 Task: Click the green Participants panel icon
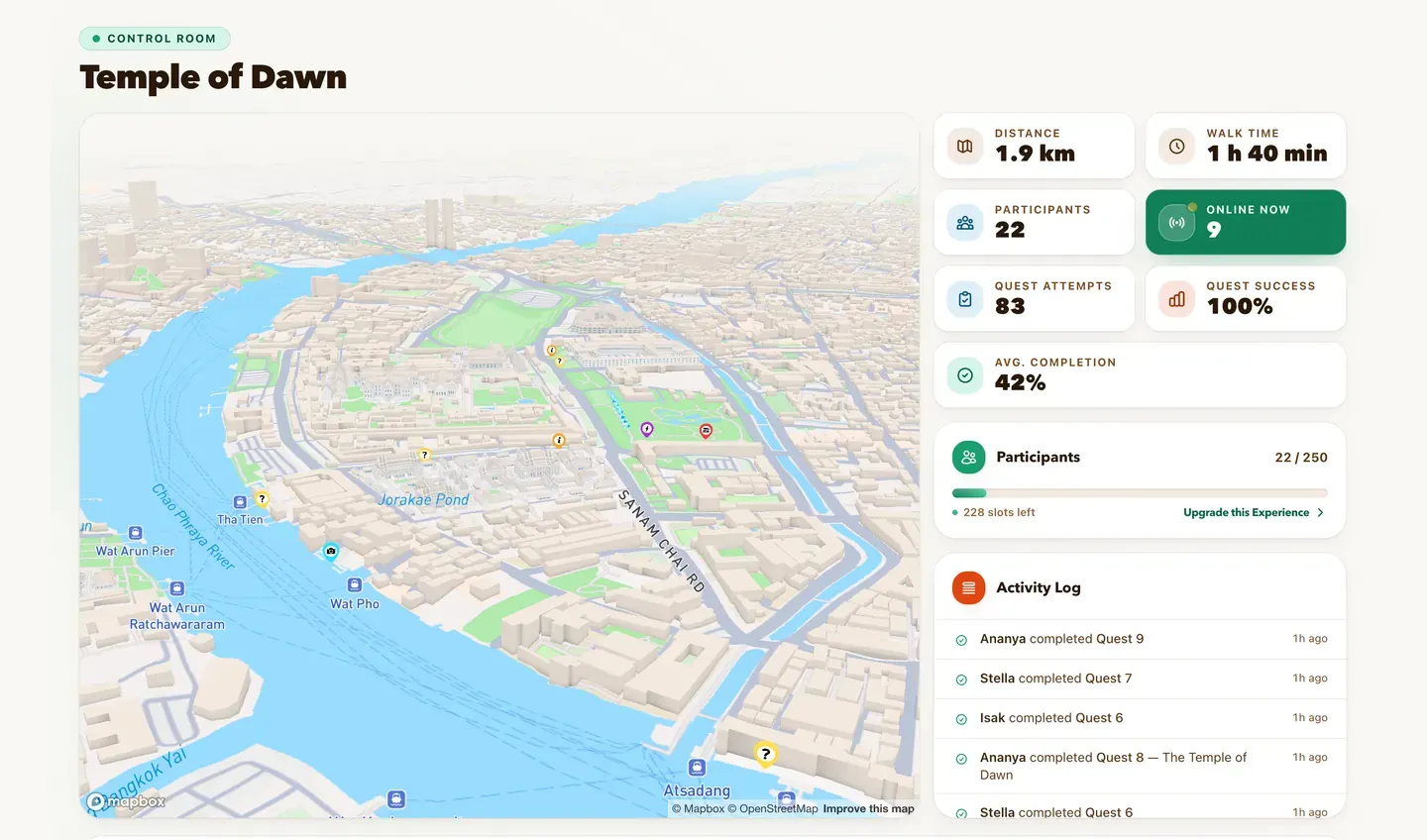point(968,457)
